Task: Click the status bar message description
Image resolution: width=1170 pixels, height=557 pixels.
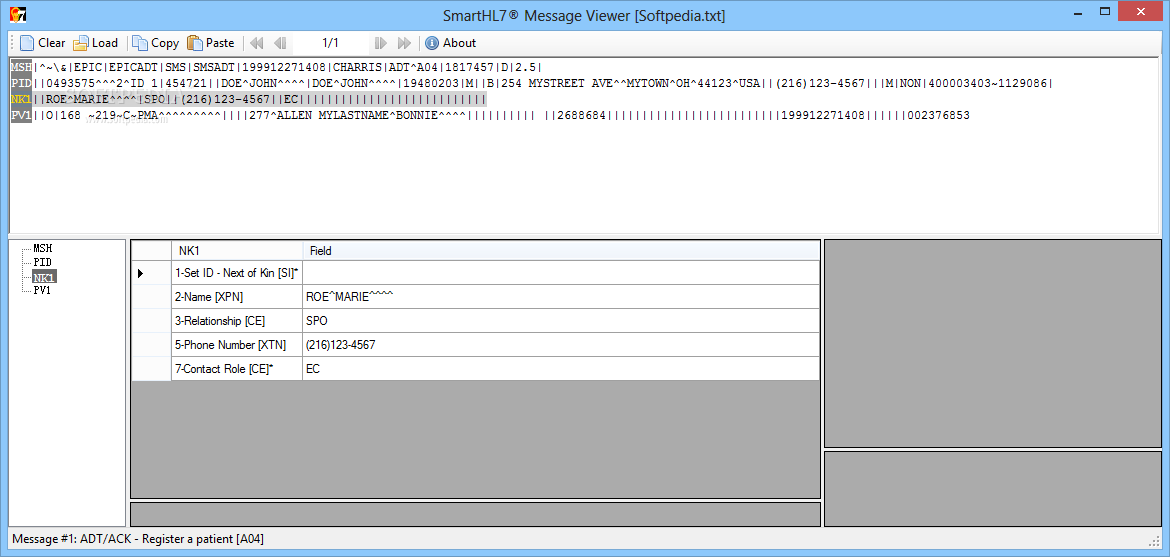Action: pyautogui.click(x=138, y=538)
